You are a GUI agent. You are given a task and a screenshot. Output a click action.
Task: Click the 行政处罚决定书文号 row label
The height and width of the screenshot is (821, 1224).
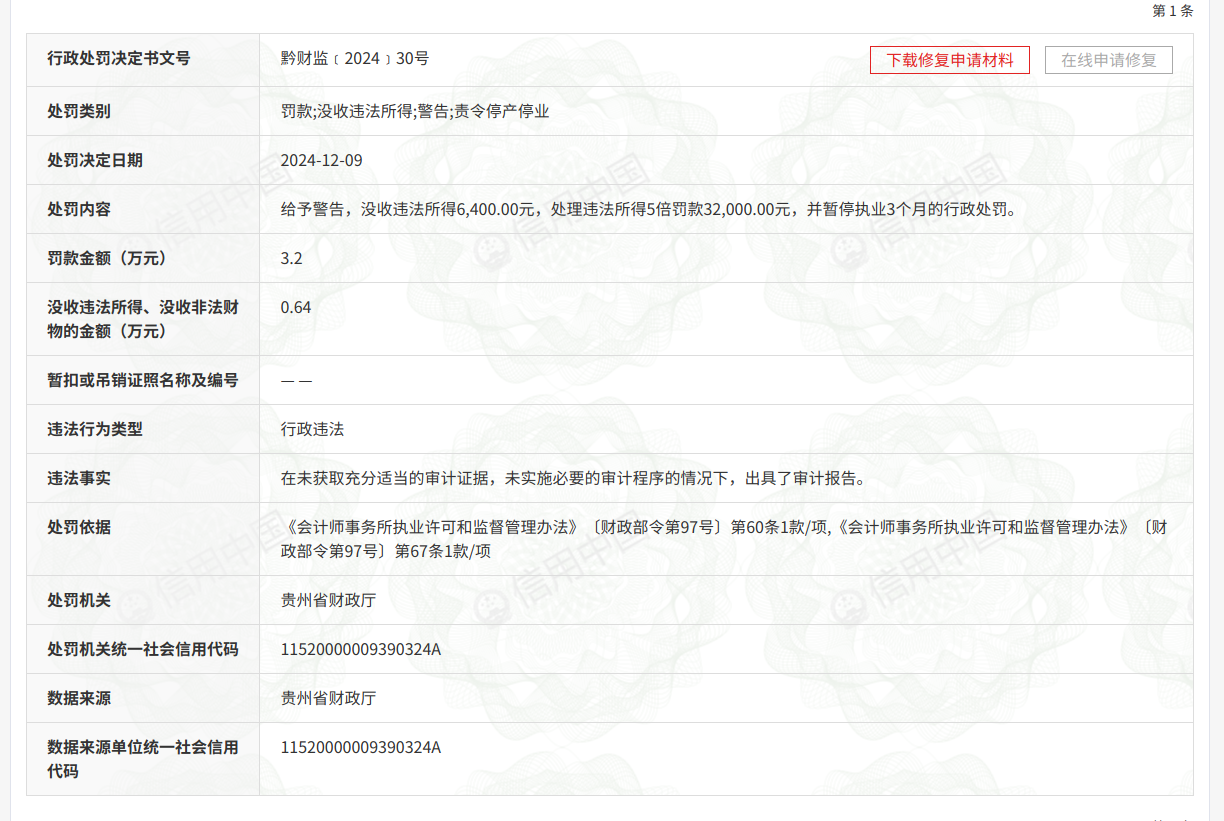click(118, 59)
